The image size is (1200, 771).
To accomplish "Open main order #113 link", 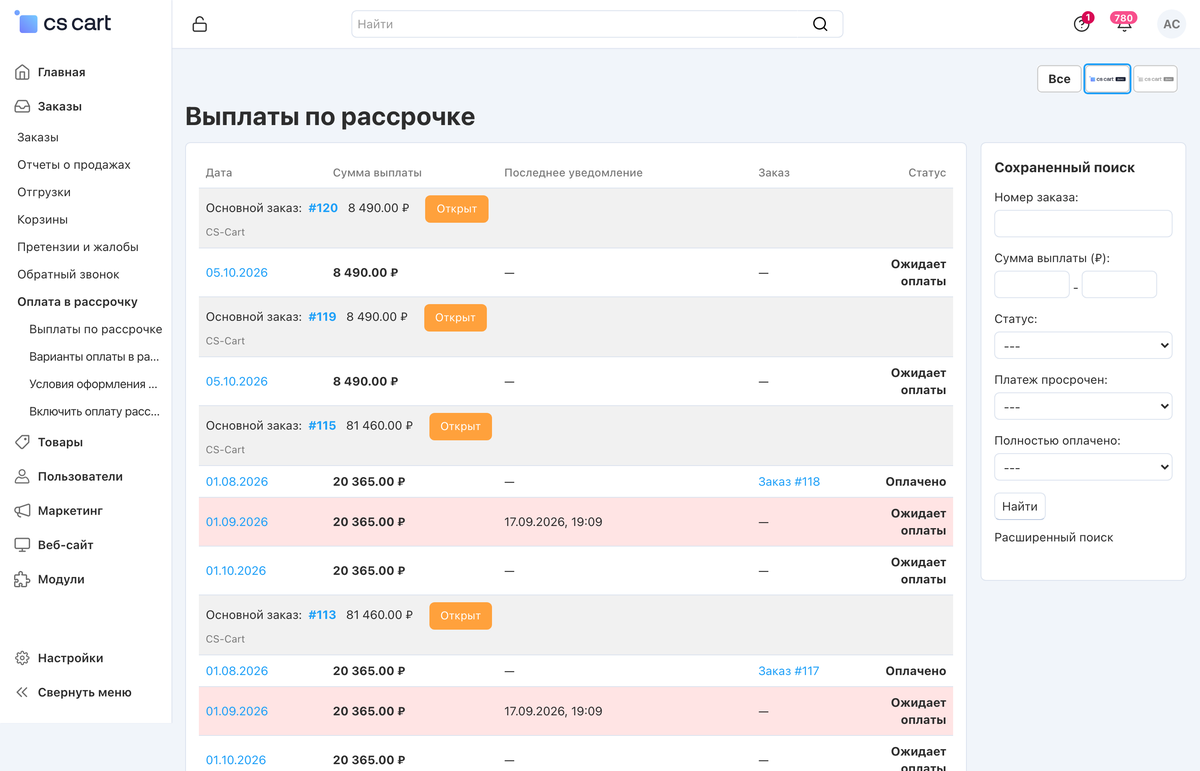I will tap(322, 615).
